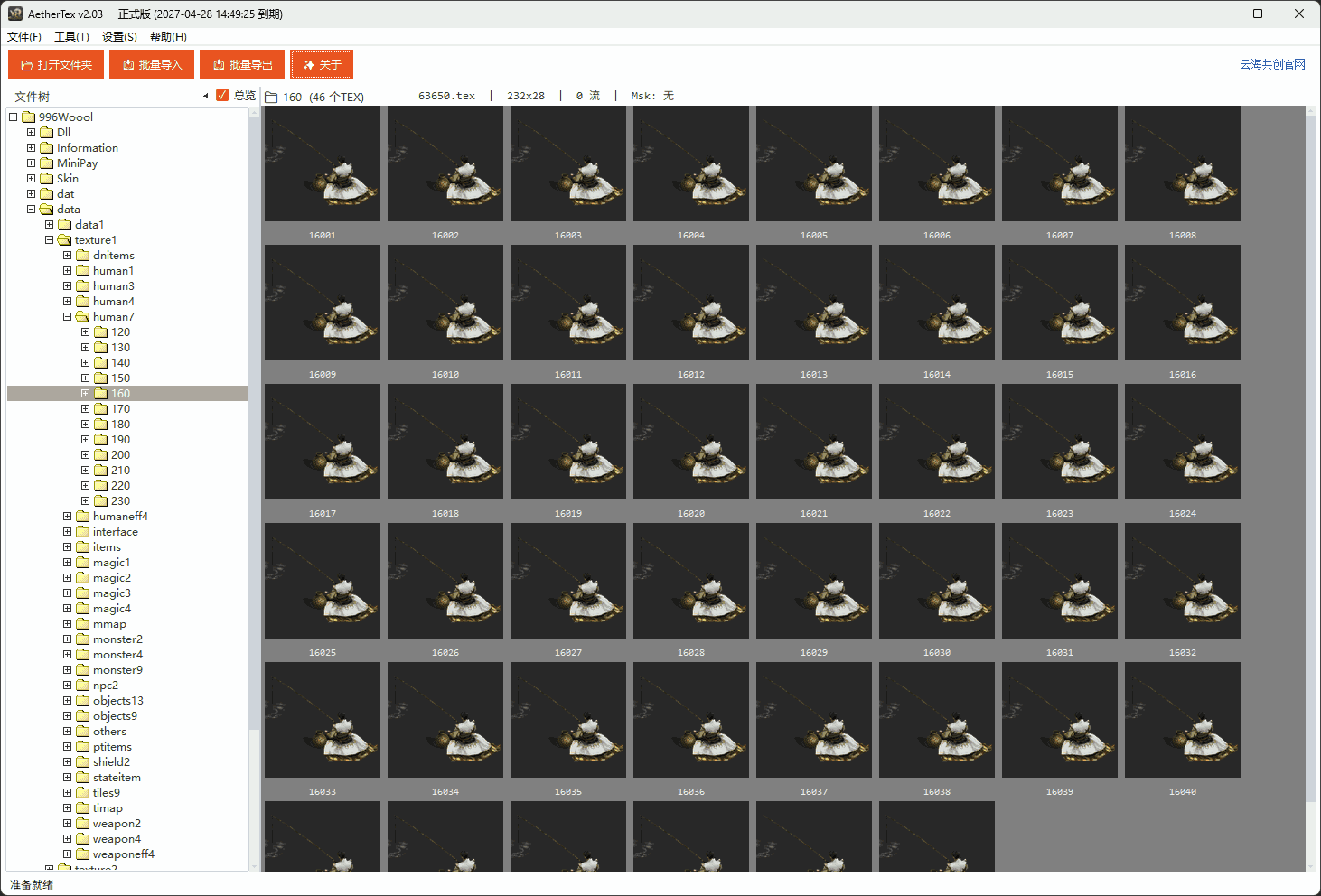Expand the MiniPay folder node
This screenshot has width=1321, height=896.
32,163
